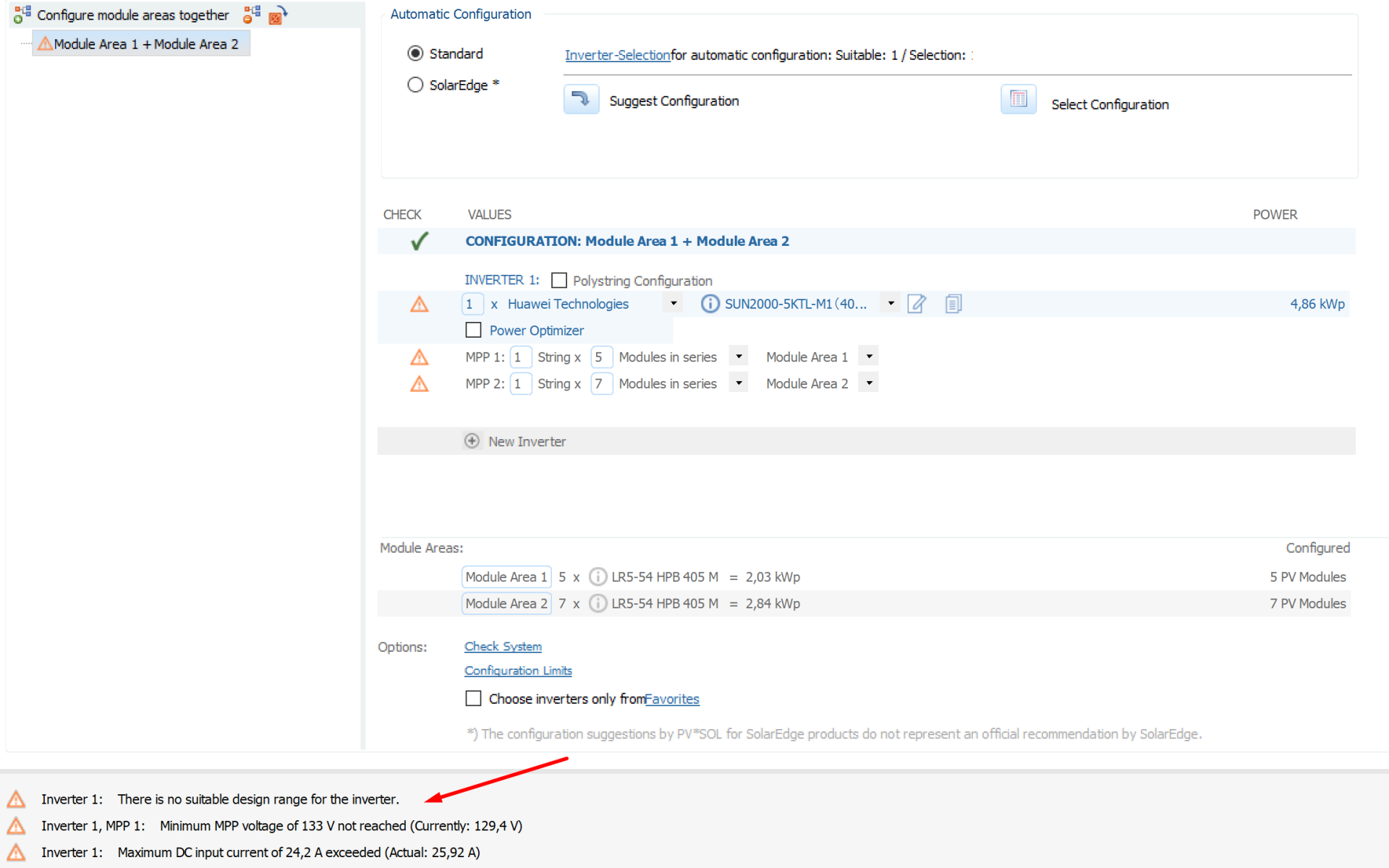
Task: Open info for SUN2000-5KTL-M1 inverter
Action: (710, 304)
